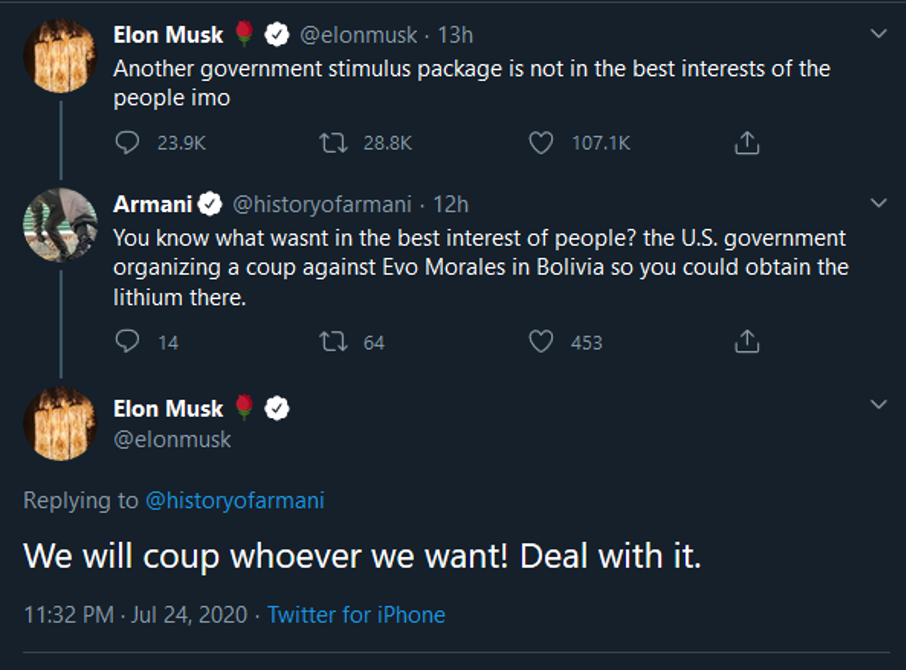The image size is (906, 670).
Task: Click the Twitter for iPhone source link
Action: 358,615
